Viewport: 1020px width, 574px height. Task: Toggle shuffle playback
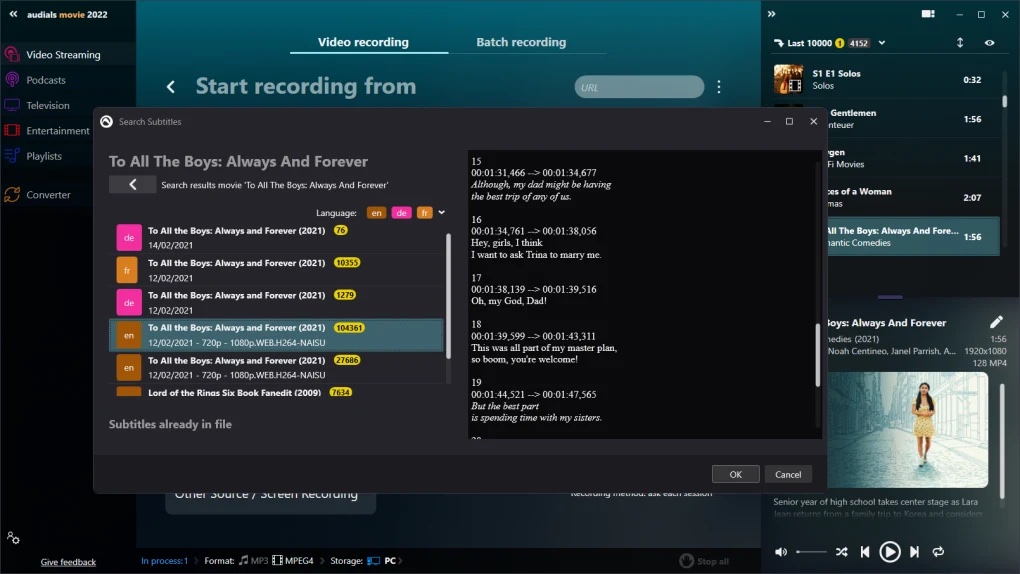pyautogui.click(x=841, y=552)
